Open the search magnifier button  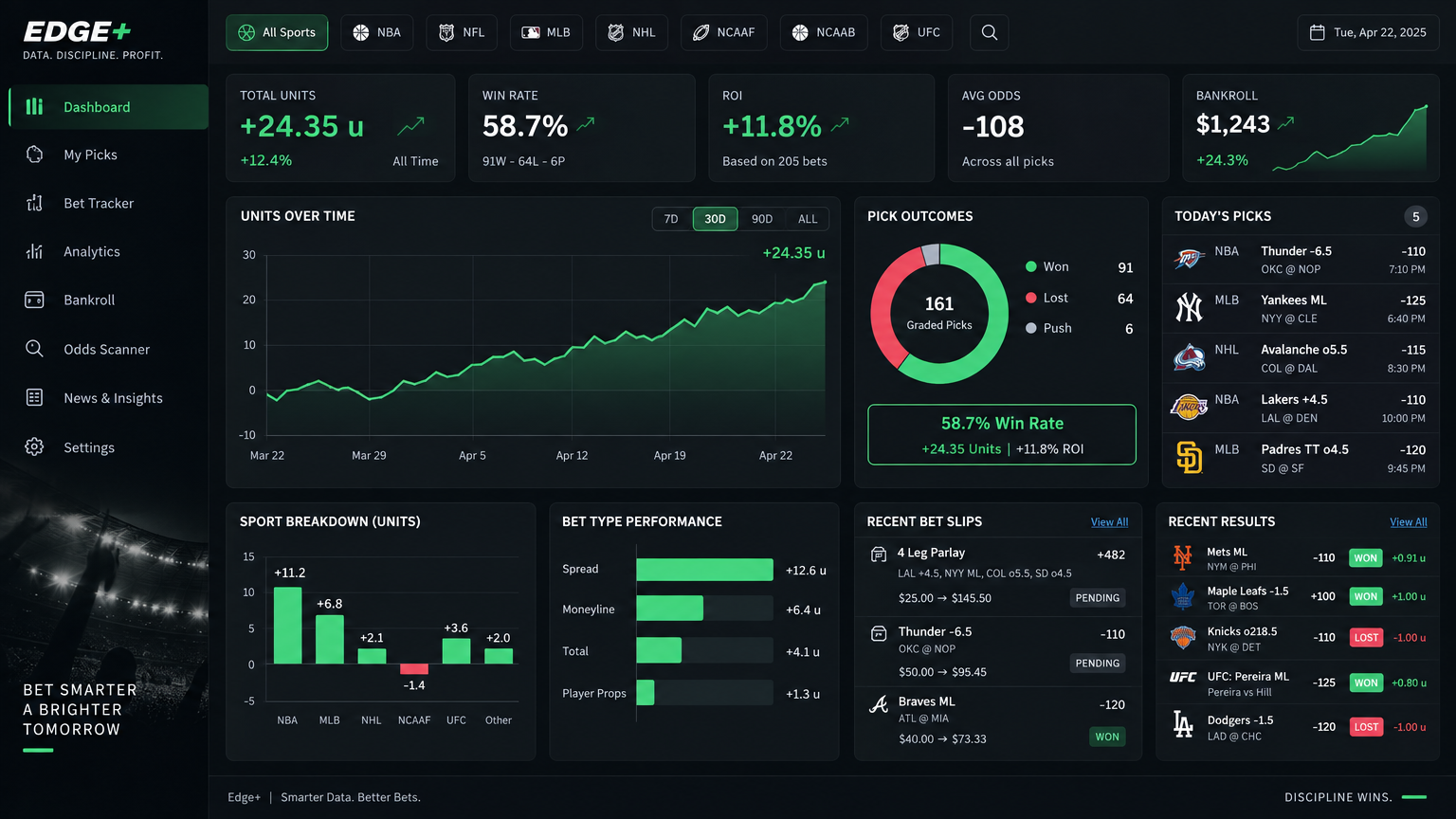(x=989, y=32)
